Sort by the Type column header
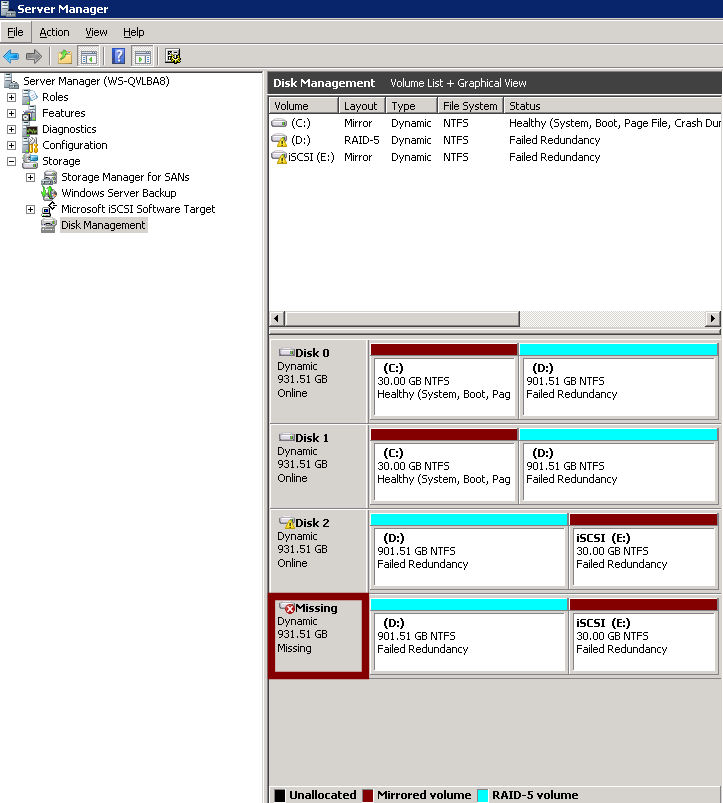Screen dimensions: 723x803 coord(412,105)
